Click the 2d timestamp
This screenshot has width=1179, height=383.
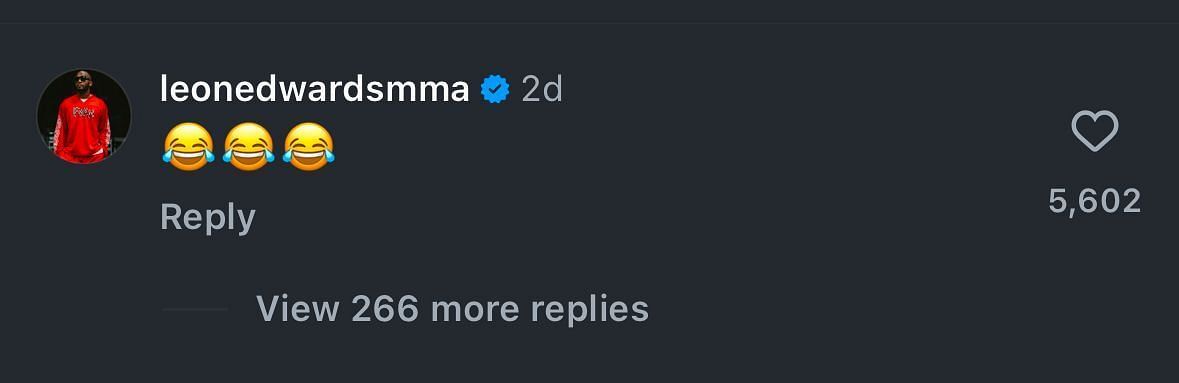point(541,90)
